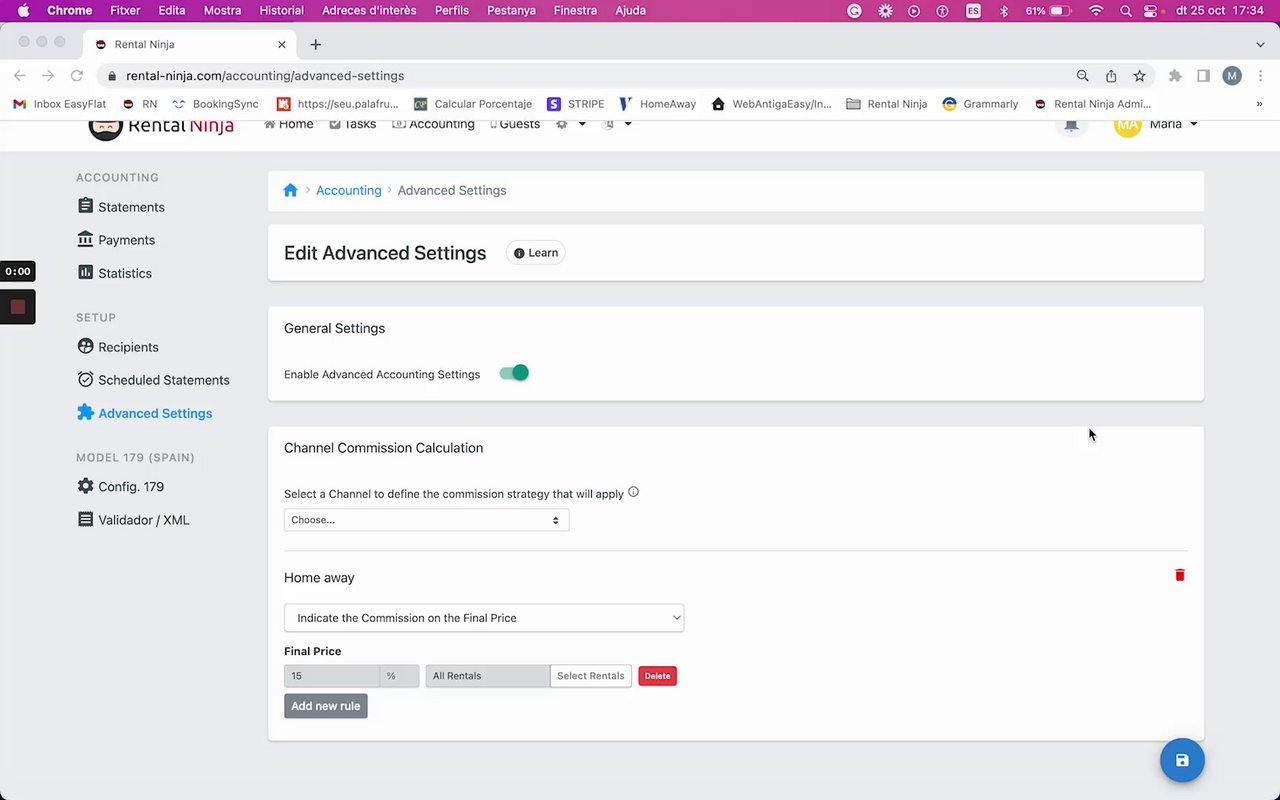Show more bookmarks chevron
1280x800 pixels.
click(1259, 104)
